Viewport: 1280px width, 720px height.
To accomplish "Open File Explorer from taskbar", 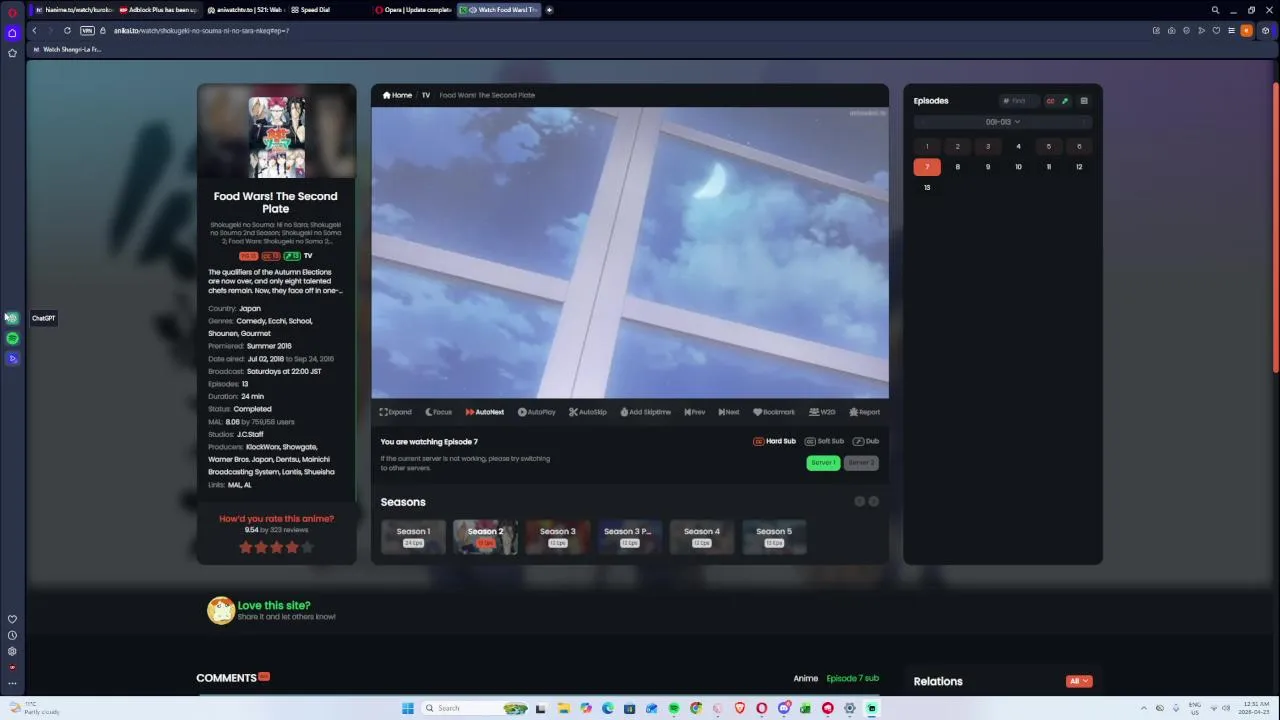I will point(564,708).
